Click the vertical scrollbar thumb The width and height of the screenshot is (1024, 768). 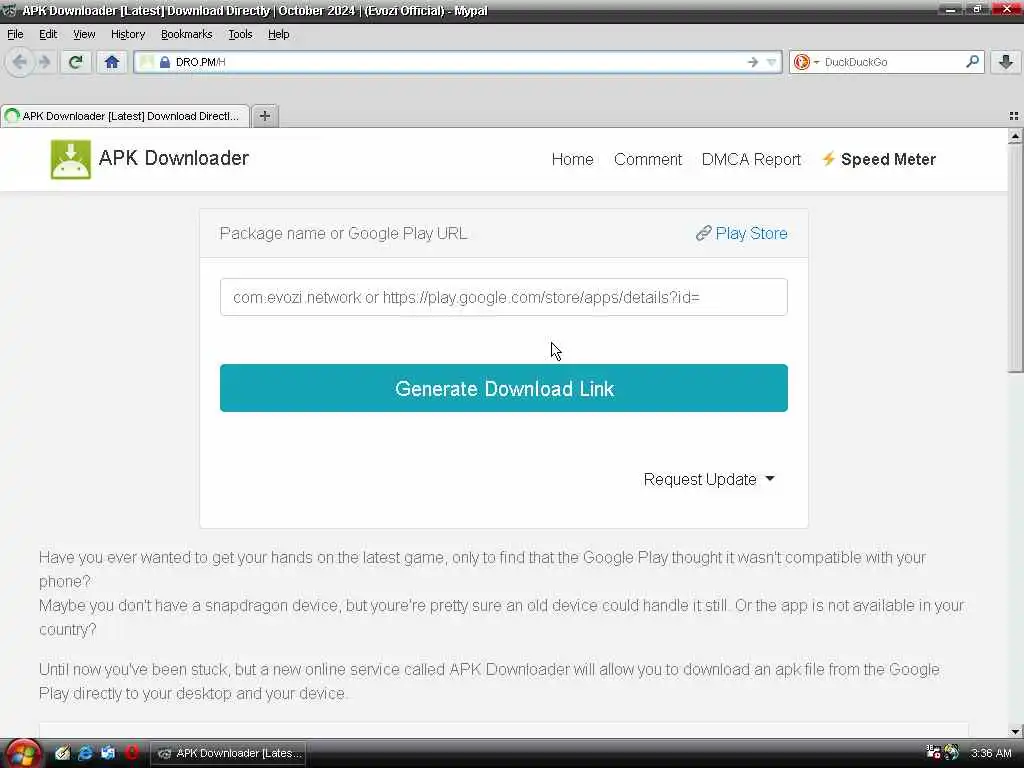(x=1015, y=259)
